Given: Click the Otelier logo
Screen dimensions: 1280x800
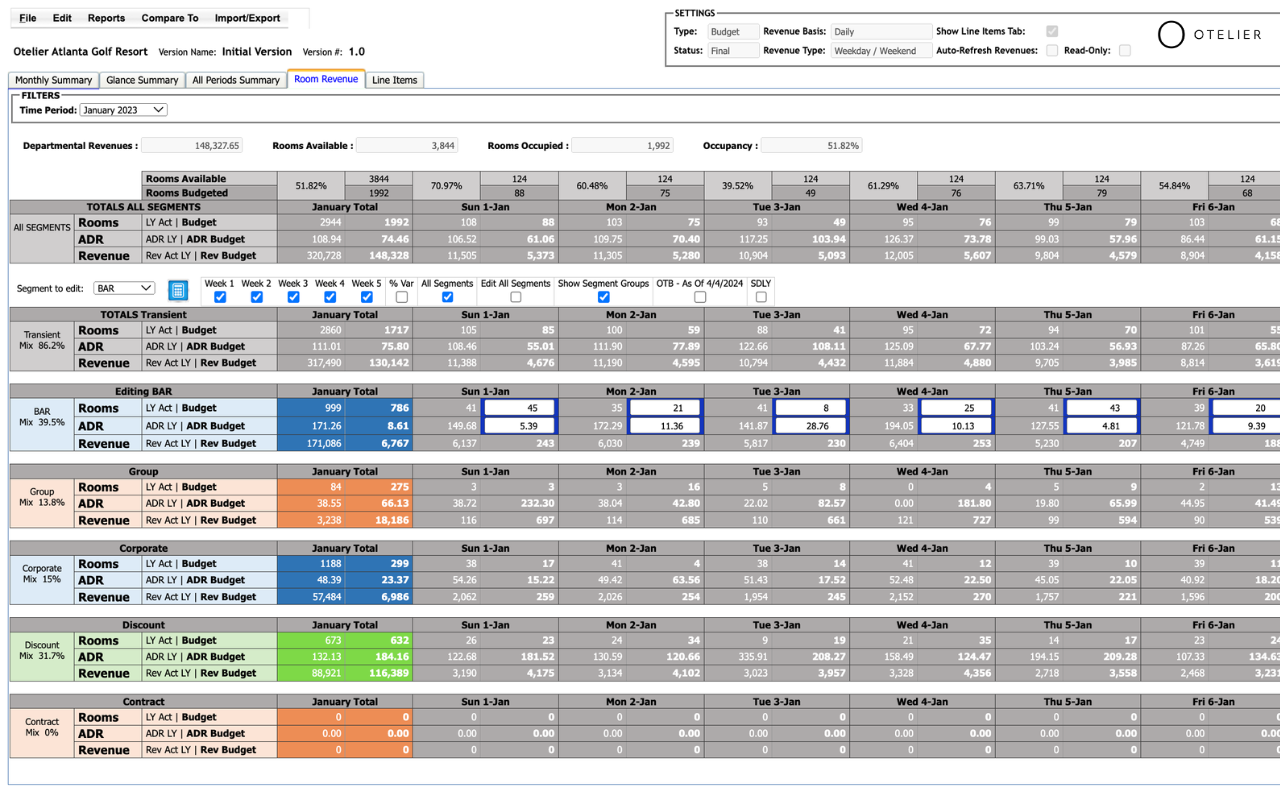Looking at the screenshot, I should [x=1210, y=35].
